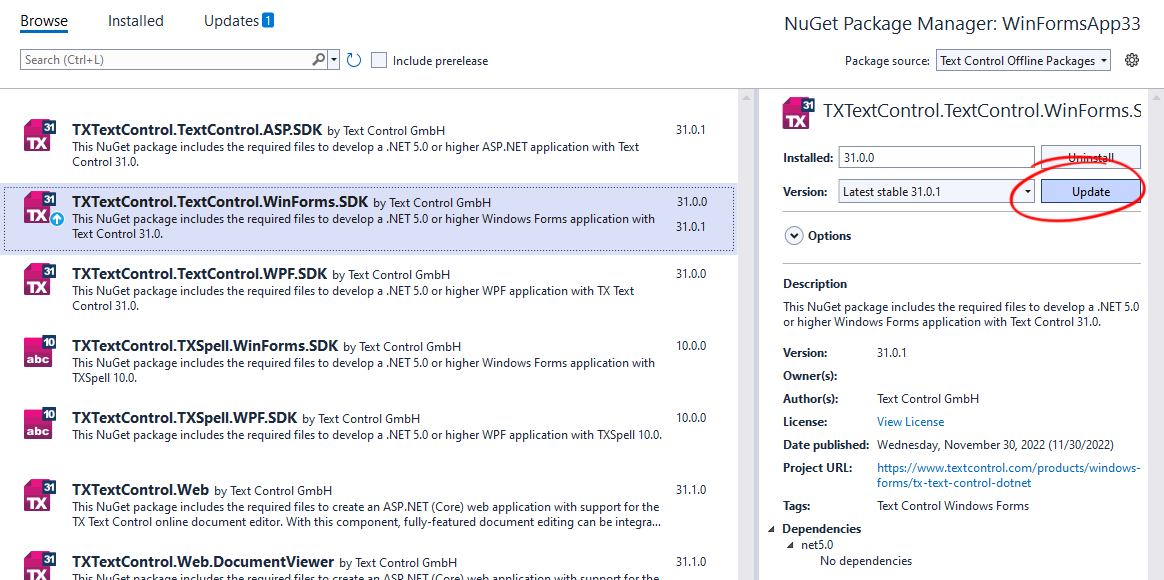Select TXTextControl.TextControl.WPF.SDK package title

click(x=199, y=274)
